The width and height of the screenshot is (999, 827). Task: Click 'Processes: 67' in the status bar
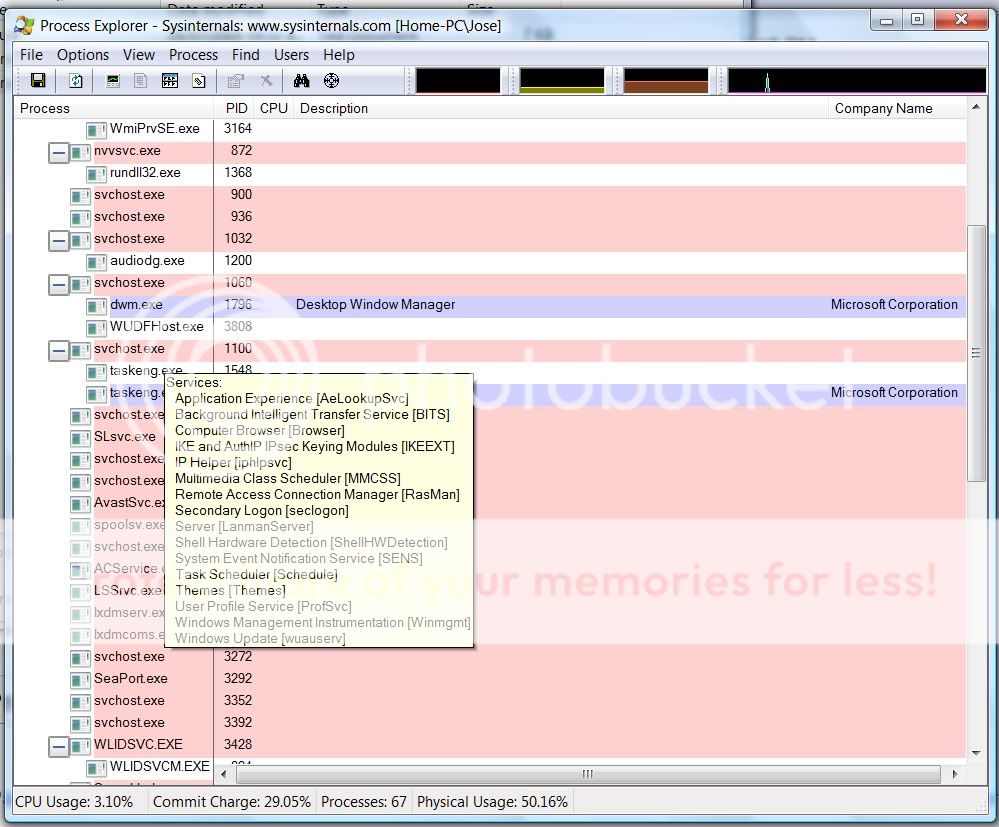point(363,802)
